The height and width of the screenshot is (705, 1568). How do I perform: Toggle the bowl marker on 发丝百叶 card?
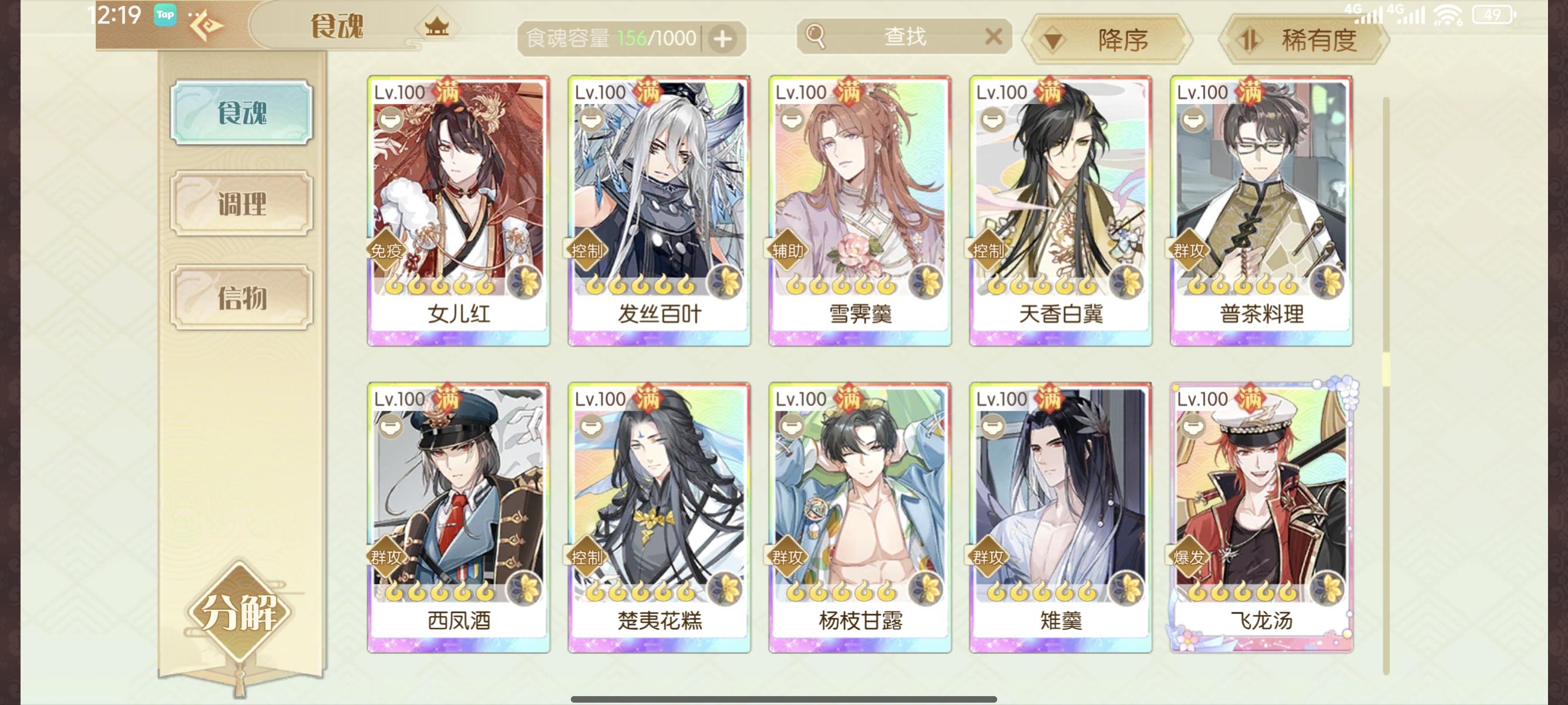[x=591, y=119]
